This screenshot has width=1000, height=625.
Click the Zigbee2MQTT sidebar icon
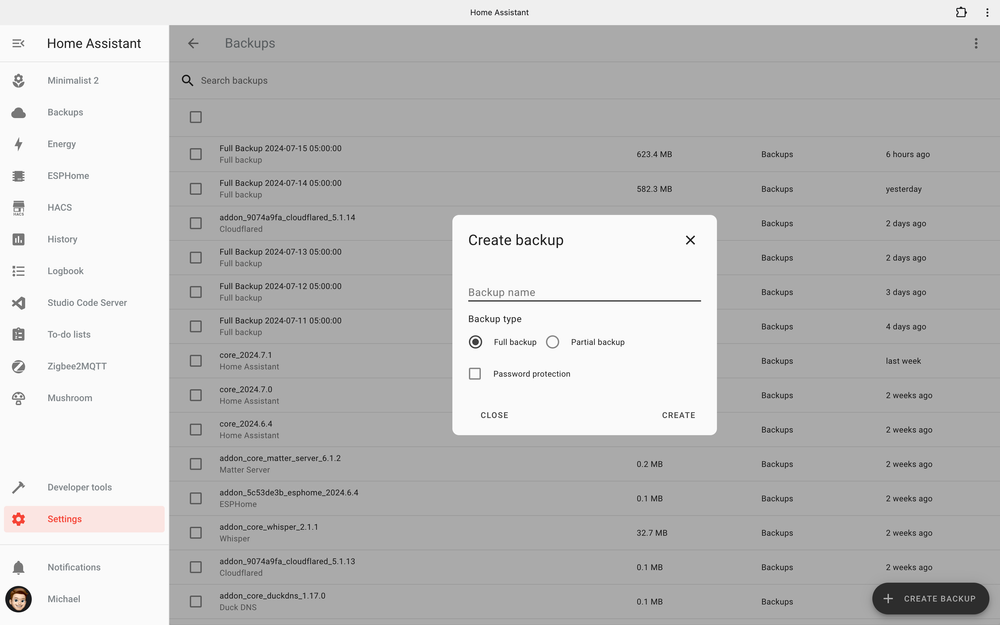pos(18,367)
